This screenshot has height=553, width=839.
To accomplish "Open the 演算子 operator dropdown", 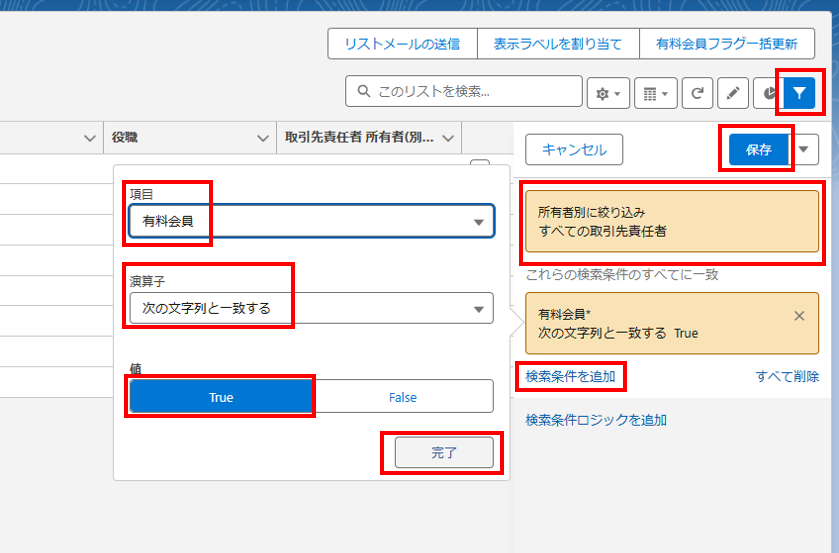I will coord(311,308).
